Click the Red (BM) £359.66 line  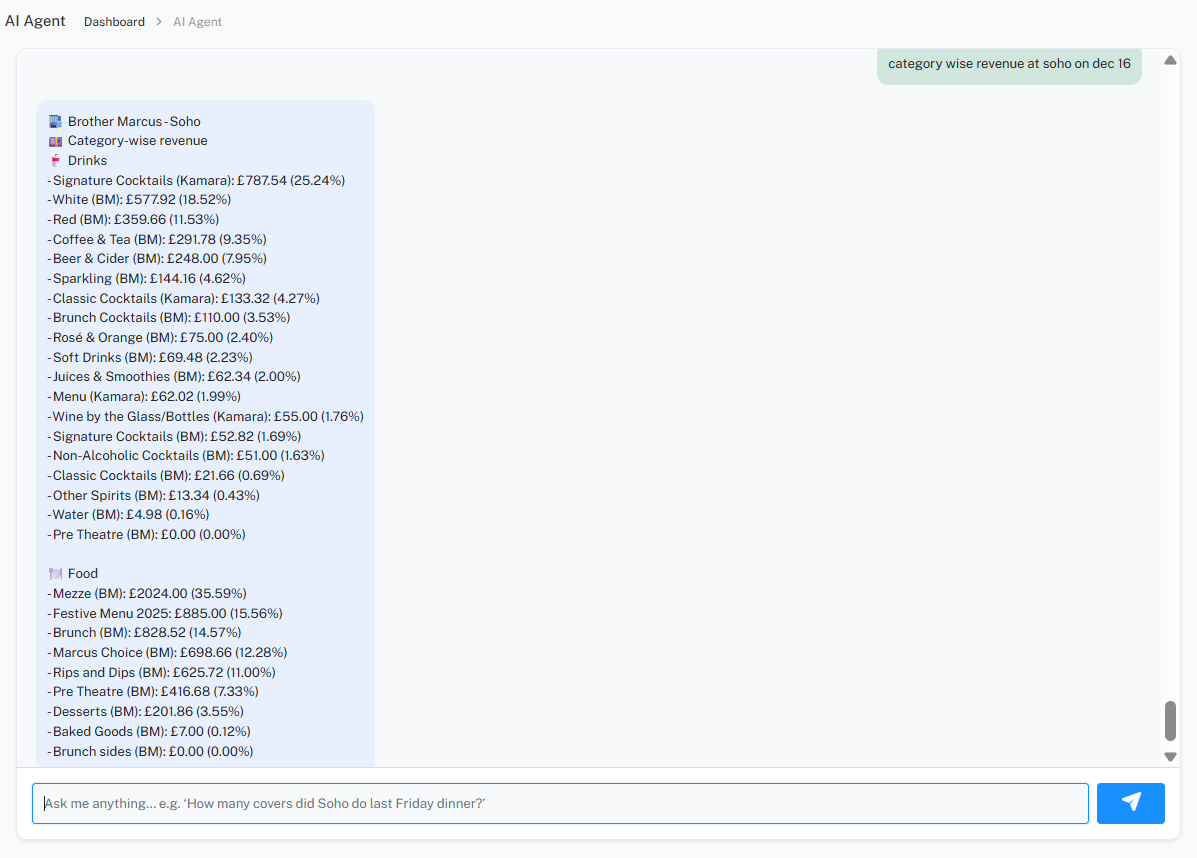pos(133,220)
